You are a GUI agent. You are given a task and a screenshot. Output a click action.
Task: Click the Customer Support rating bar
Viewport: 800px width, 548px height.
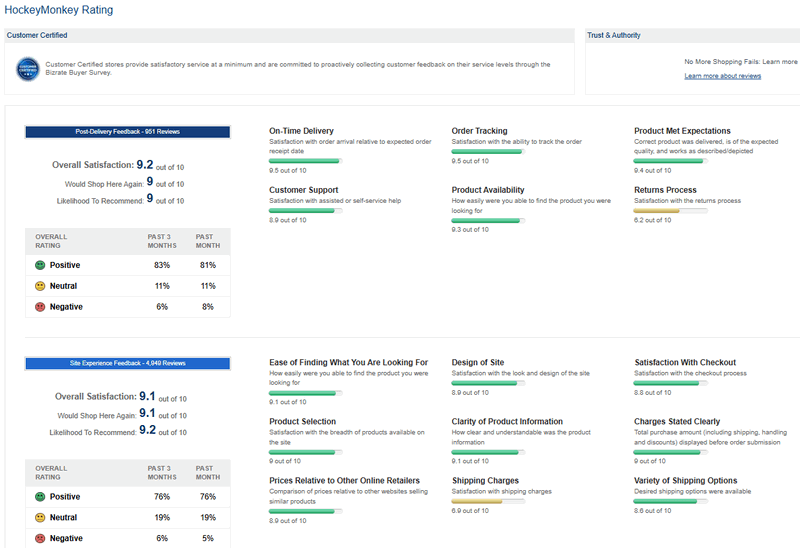[x=305, y=211]
